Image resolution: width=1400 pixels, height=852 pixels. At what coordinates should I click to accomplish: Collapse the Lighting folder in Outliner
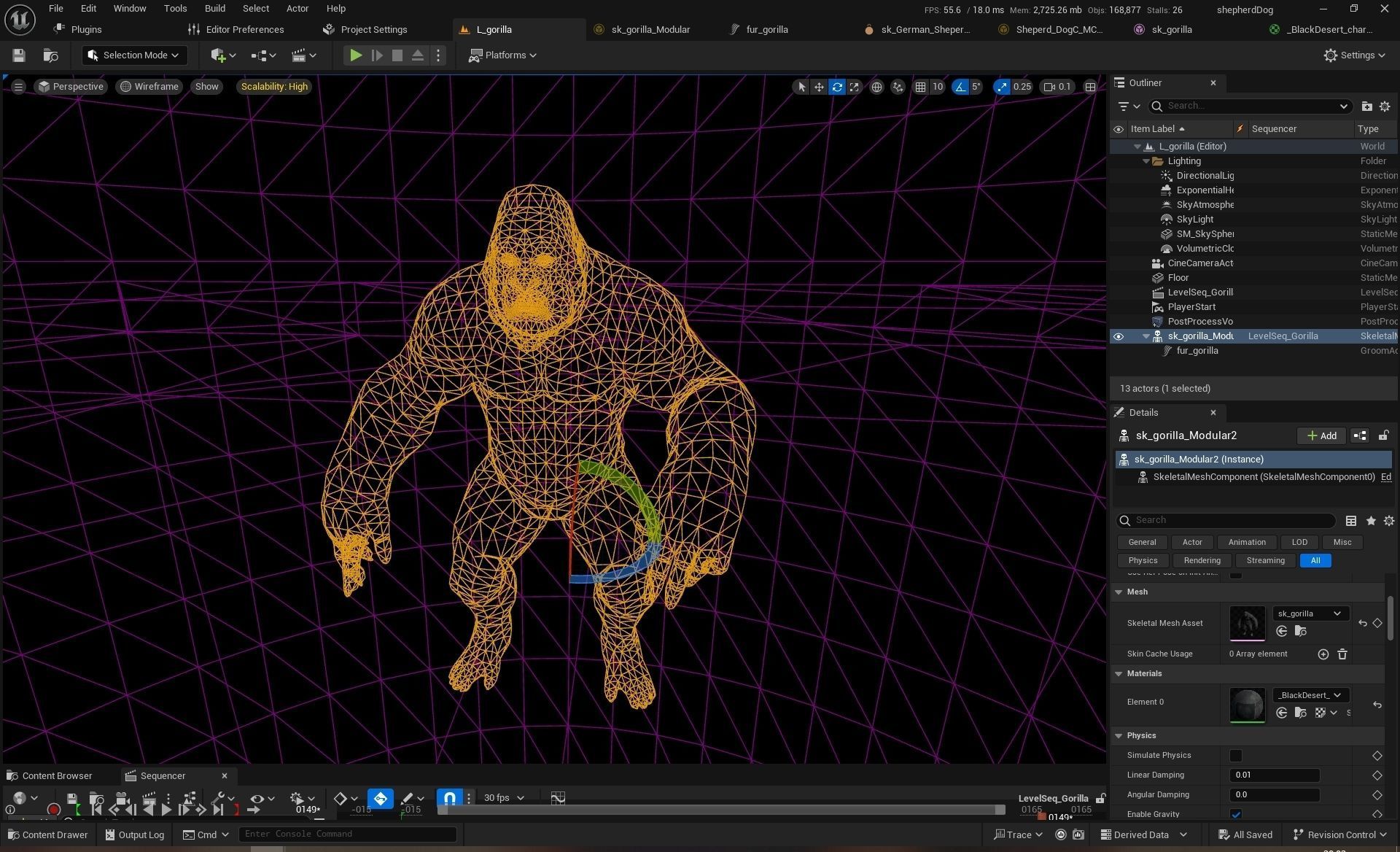tap(1146, 161)
